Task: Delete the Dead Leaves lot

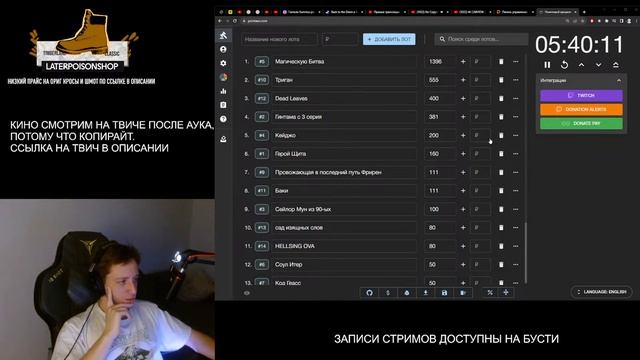Action: pos(501,98)
